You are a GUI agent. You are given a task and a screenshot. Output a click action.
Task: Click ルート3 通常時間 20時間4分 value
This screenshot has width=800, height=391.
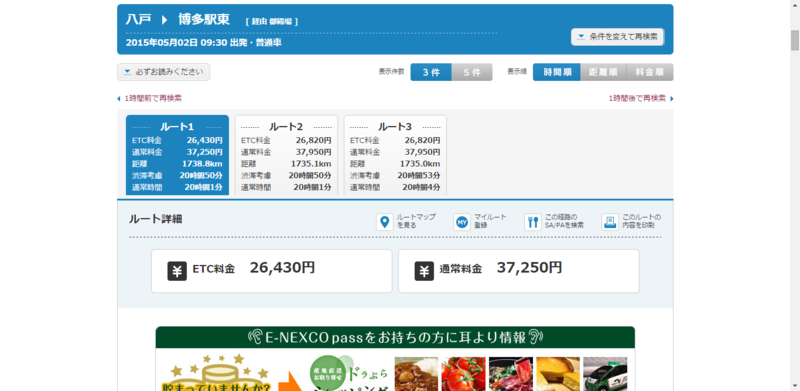421,187
